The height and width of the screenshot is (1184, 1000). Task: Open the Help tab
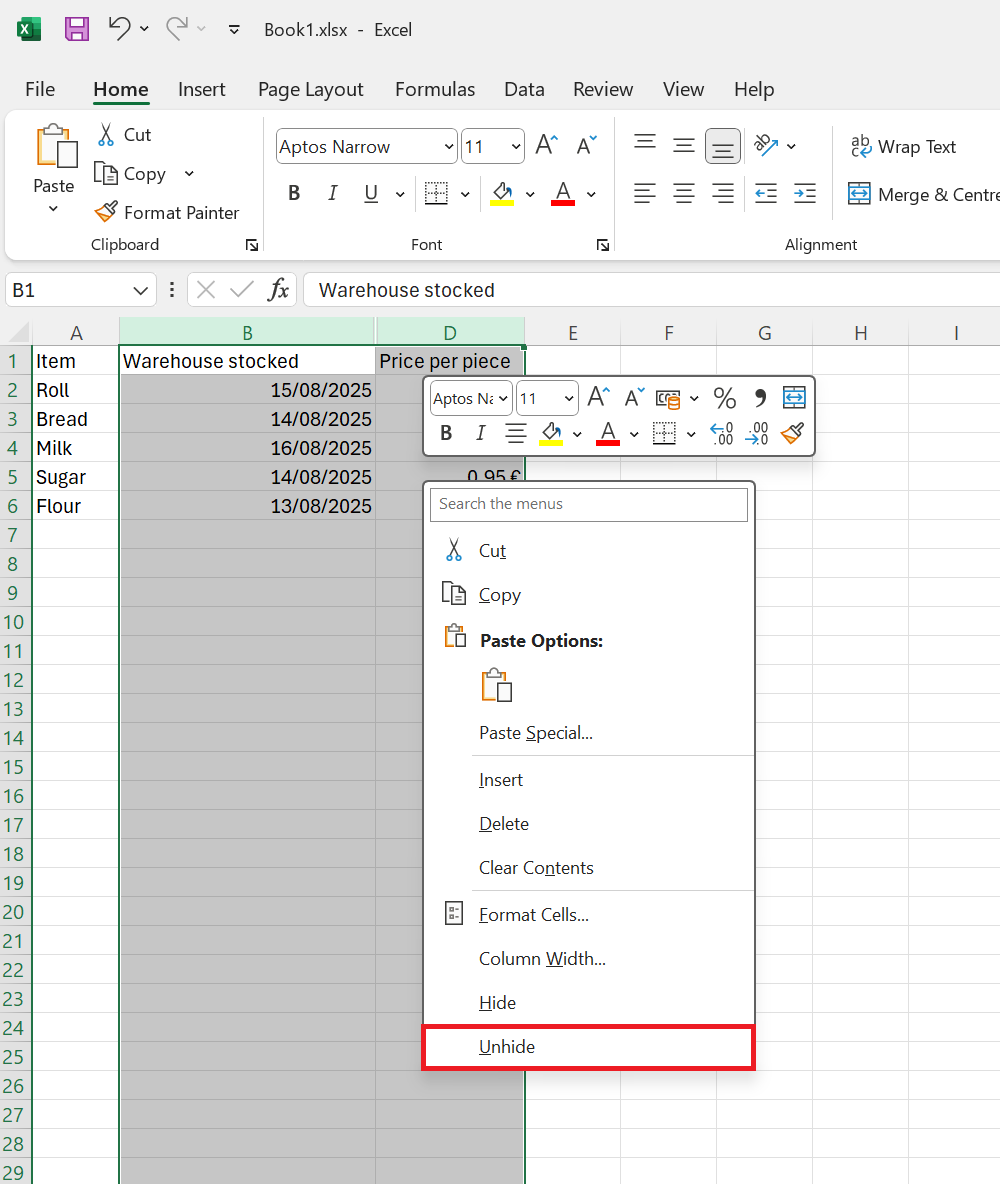754,89
